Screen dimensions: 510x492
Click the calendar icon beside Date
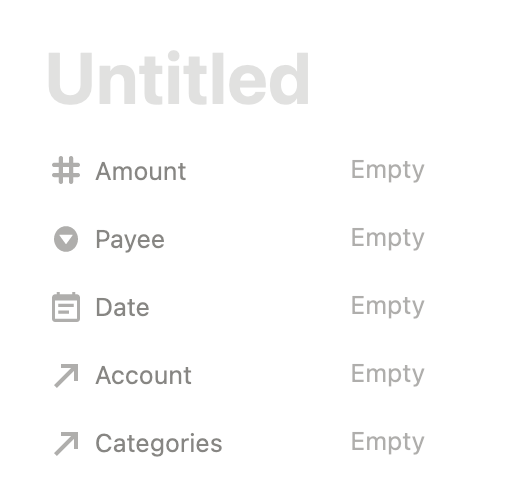point(66,307)
